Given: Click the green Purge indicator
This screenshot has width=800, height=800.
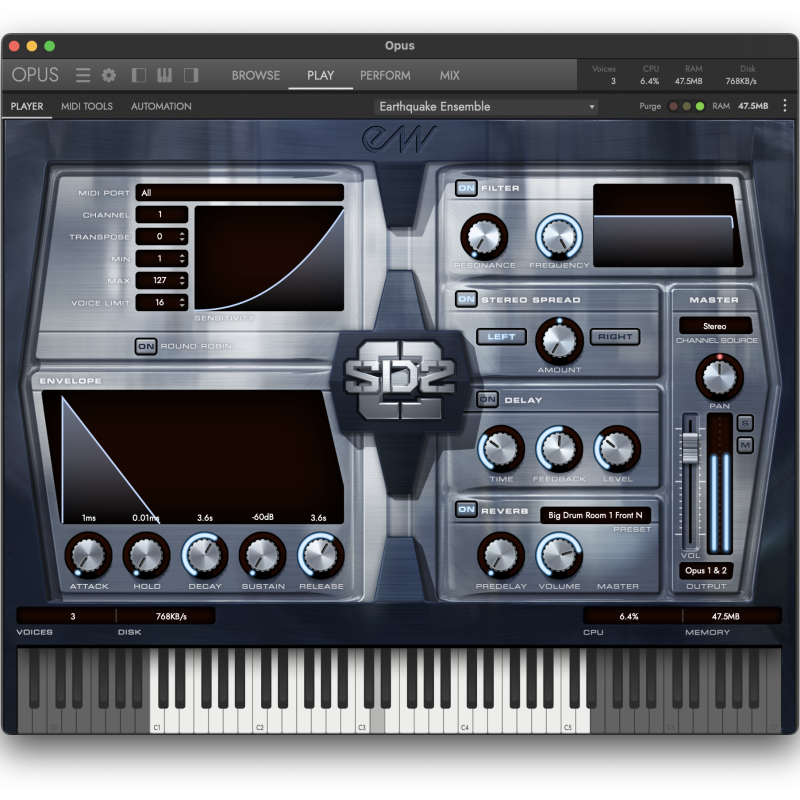Looking at the screenshot, I should [700, 106].
